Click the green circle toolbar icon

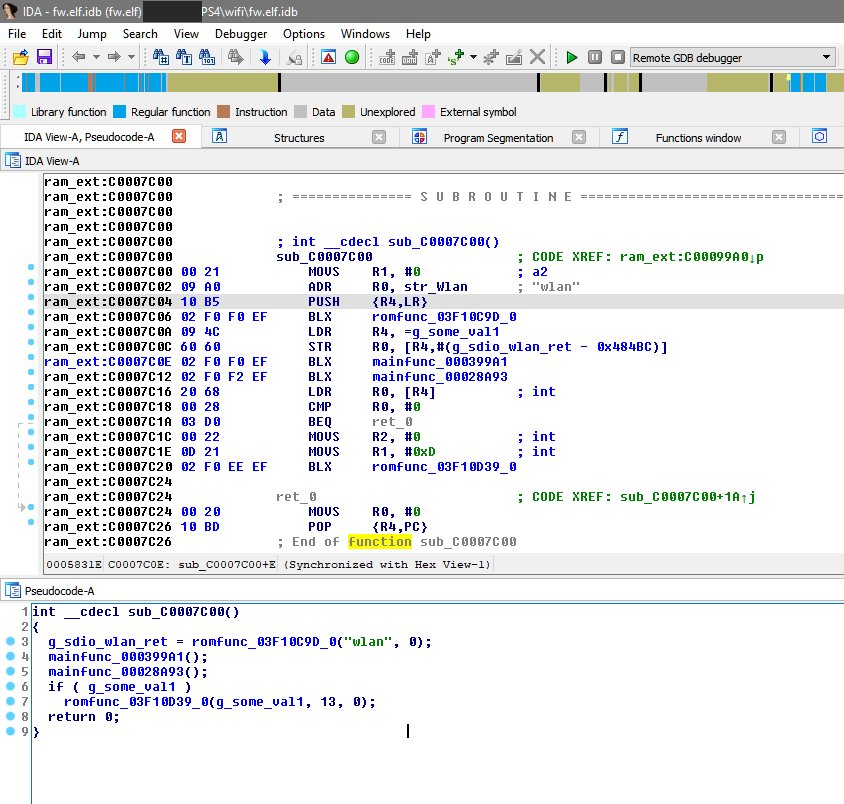352,58
